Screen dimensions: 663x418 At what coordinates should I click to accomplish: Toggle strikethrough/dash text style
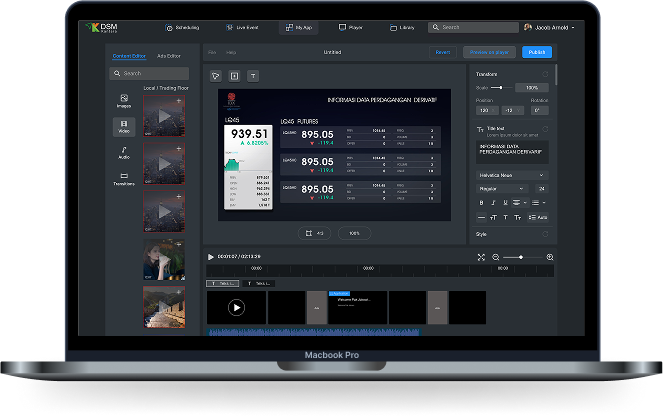(481, 218)
